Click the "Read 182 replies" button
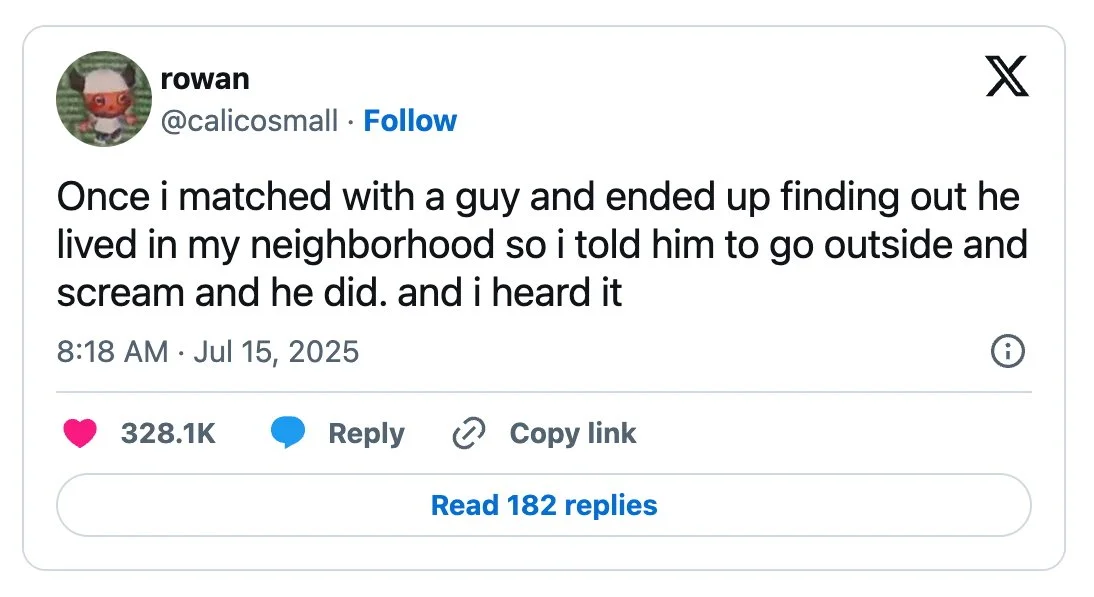1094x597 pixels. click(544, 505)
